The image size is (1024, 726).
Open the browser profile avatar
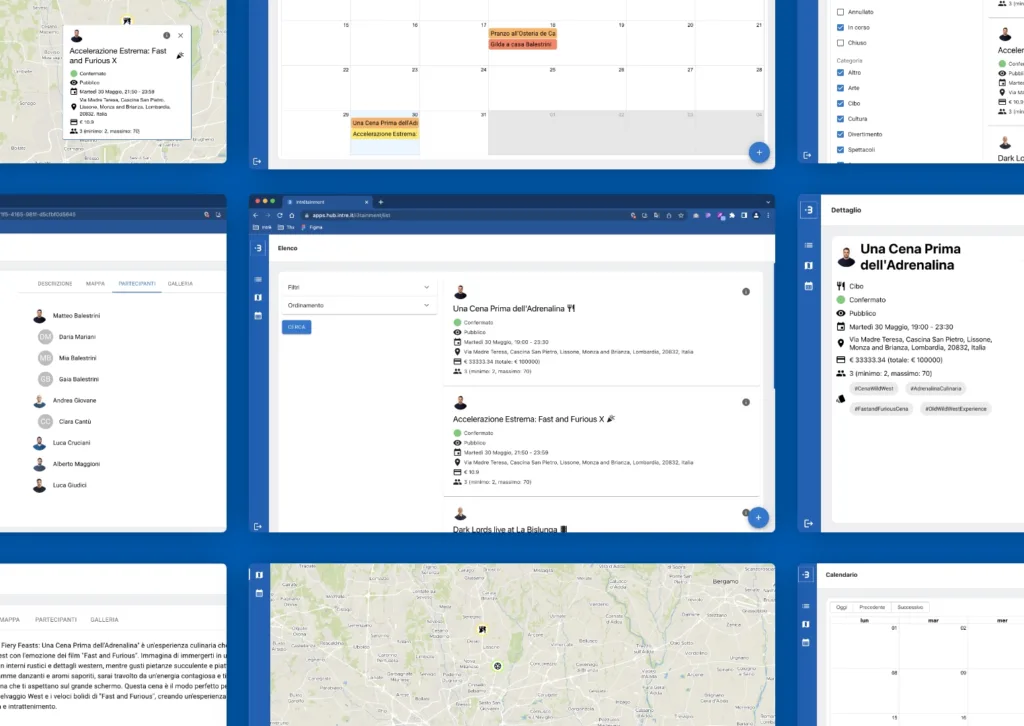[756, 215]
